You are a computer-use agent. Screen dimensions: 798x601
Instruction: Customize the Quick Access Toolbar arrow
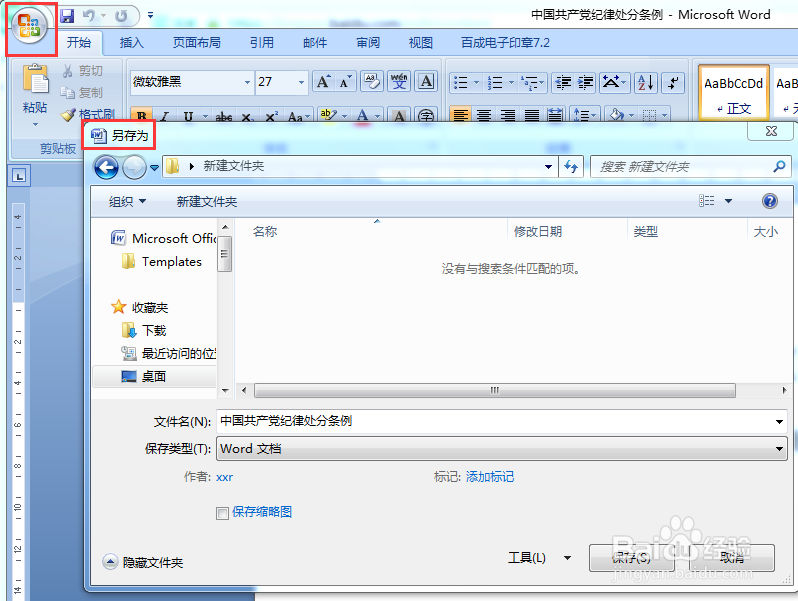pos(150,16)
